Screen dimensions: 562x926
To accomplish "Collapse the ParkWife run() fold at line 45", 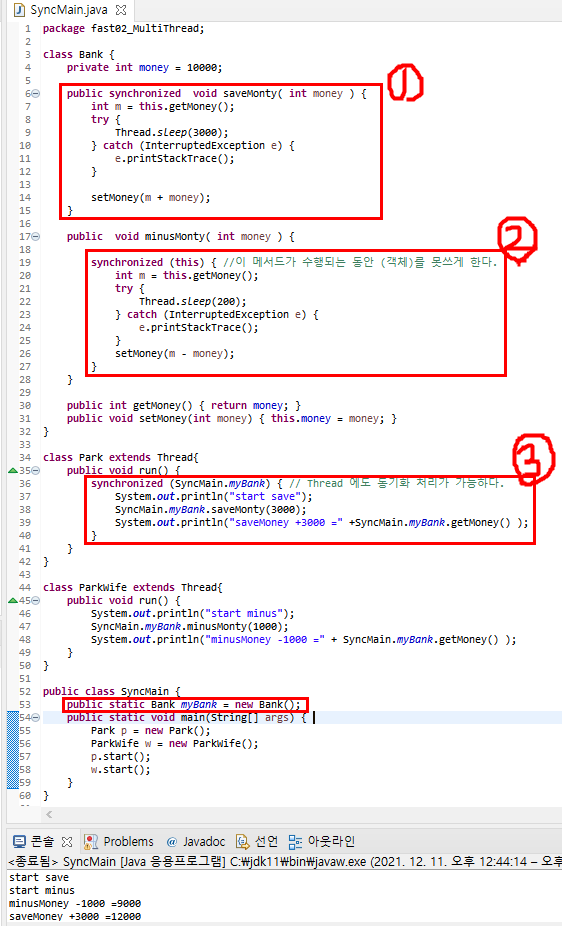I will tap(35, 601).
